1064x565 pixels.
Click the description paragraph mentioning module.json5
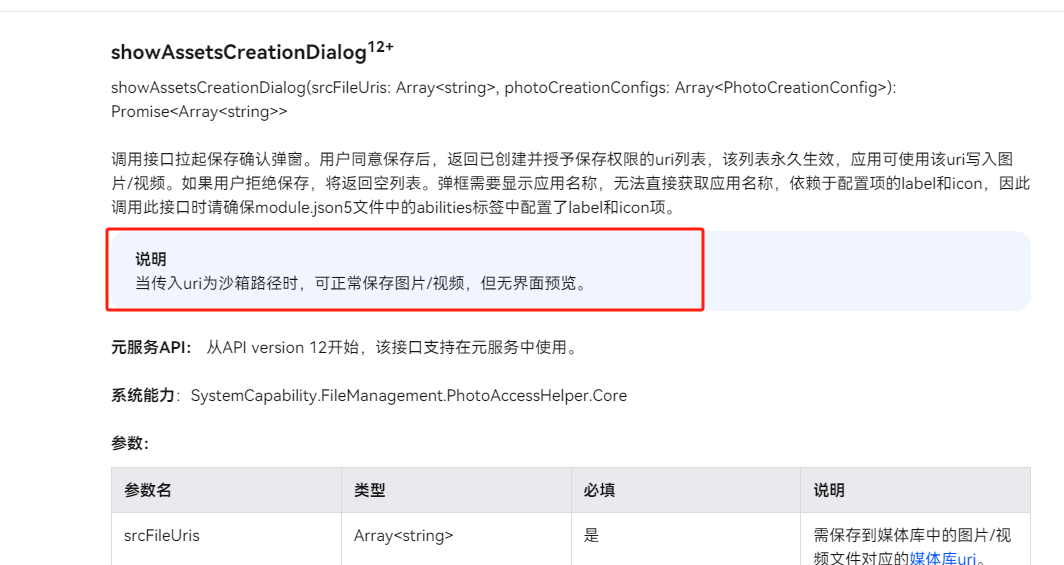point(570,183)
